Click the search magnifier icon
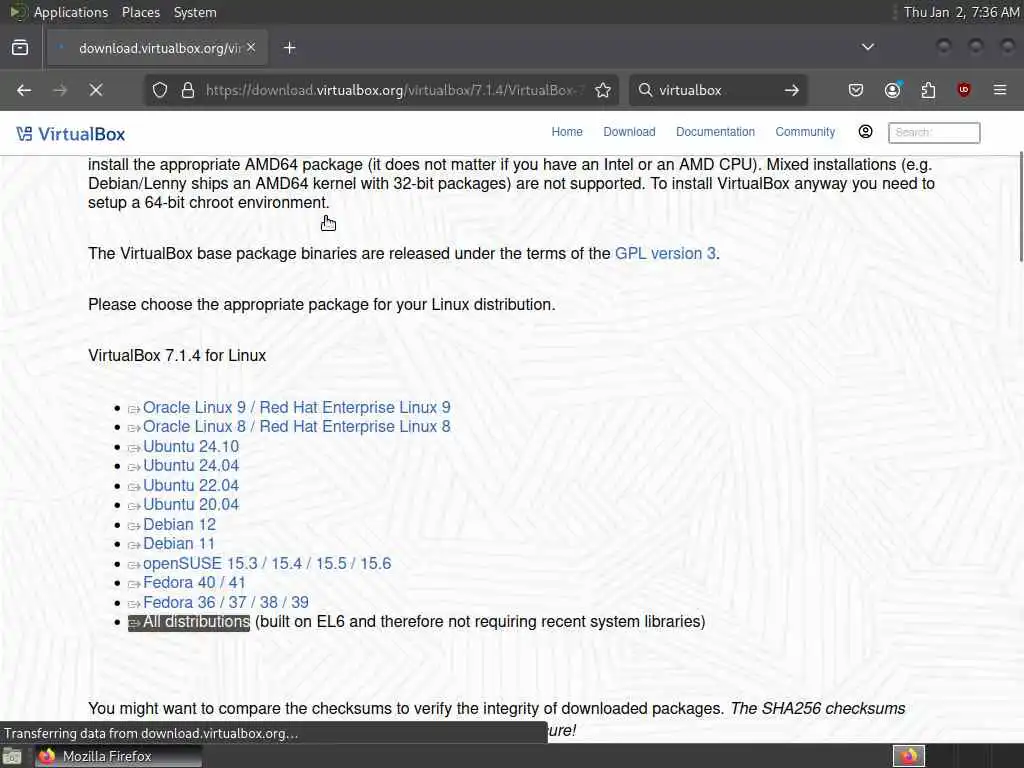The height and width of the screenshot is (768, 1024). (645, 90)
